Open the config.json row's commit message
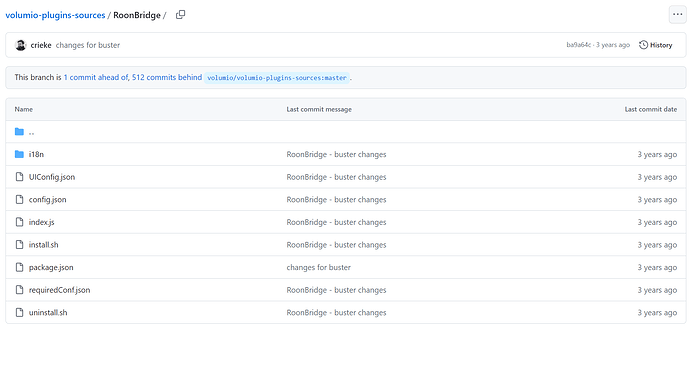 [x=336, y=199]
